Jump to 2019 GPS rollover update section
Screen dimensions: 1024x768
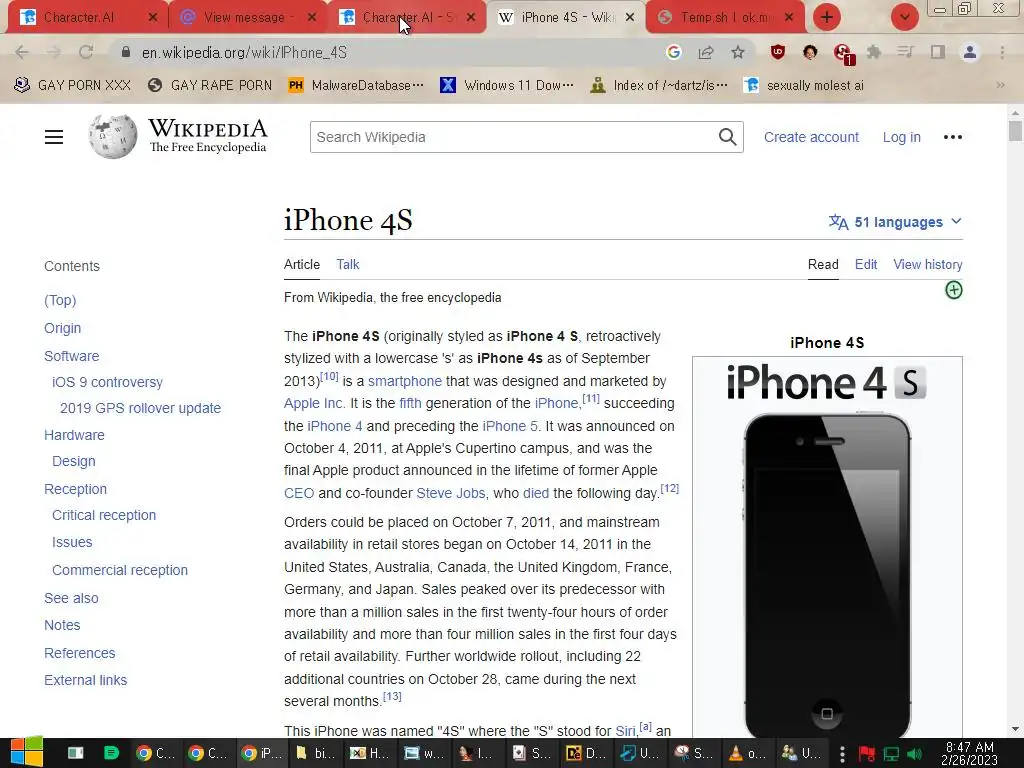(140, 408)
